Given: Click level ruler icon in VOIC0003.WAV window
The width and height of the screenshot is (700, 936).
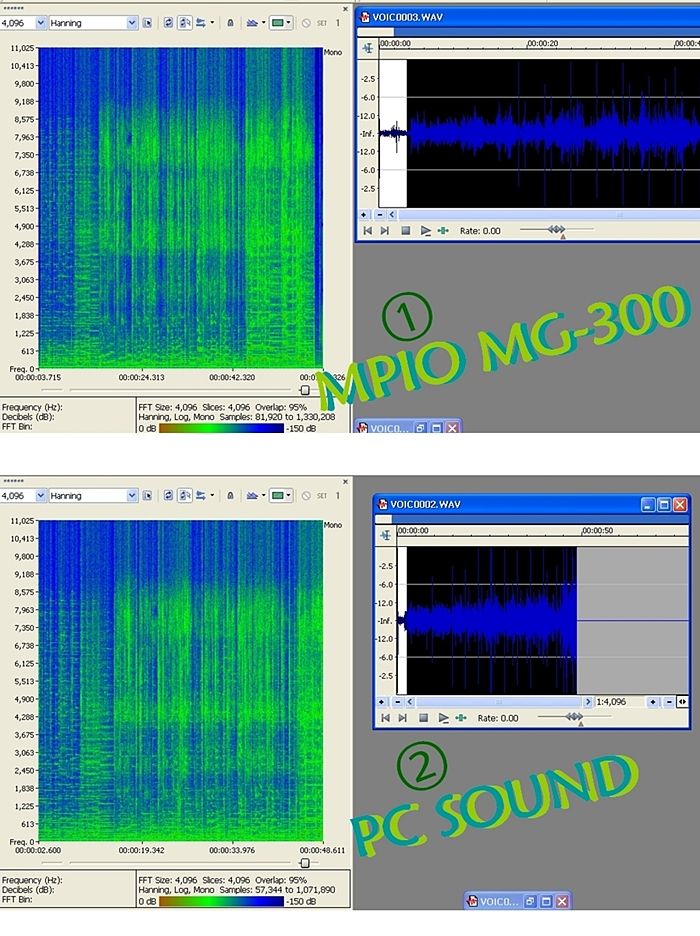Looking at the screenshot, I should 368,48.
